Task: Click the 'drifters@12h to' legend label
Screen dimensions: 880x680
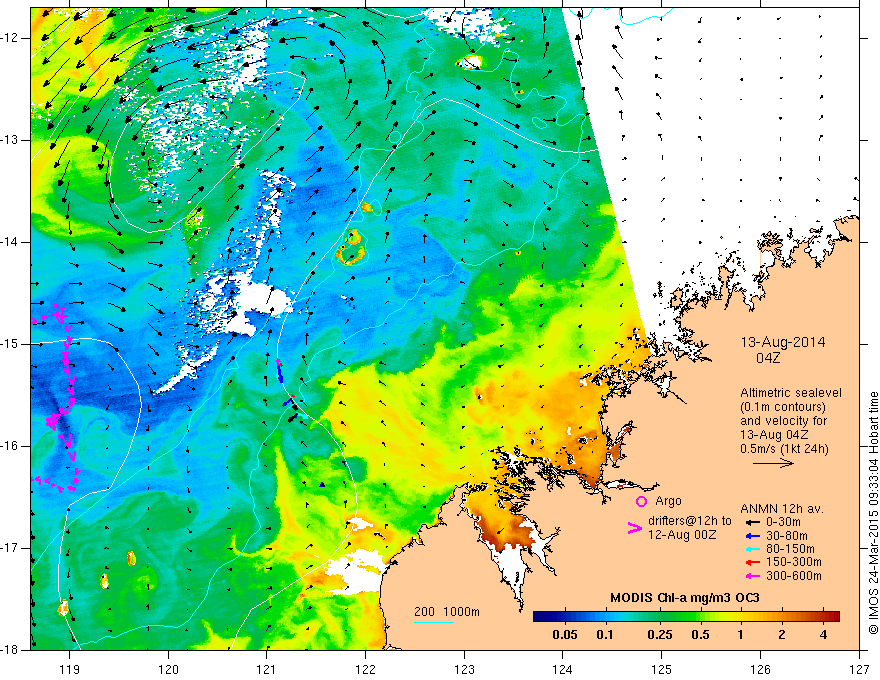Action: (690, 521)
